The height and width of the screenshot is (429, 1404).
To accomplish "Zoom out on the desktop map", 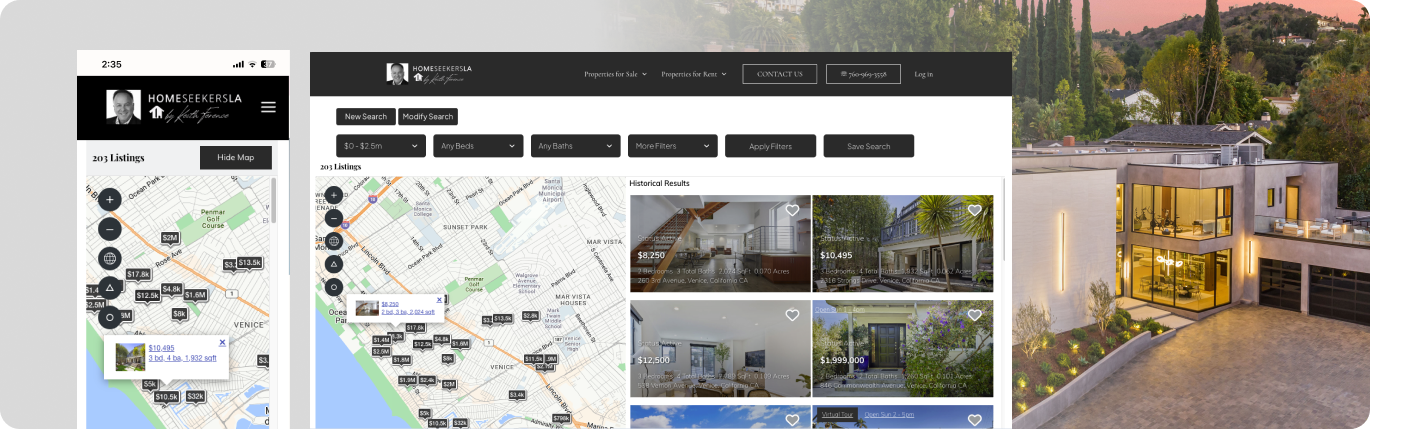I will pos(334,218).
